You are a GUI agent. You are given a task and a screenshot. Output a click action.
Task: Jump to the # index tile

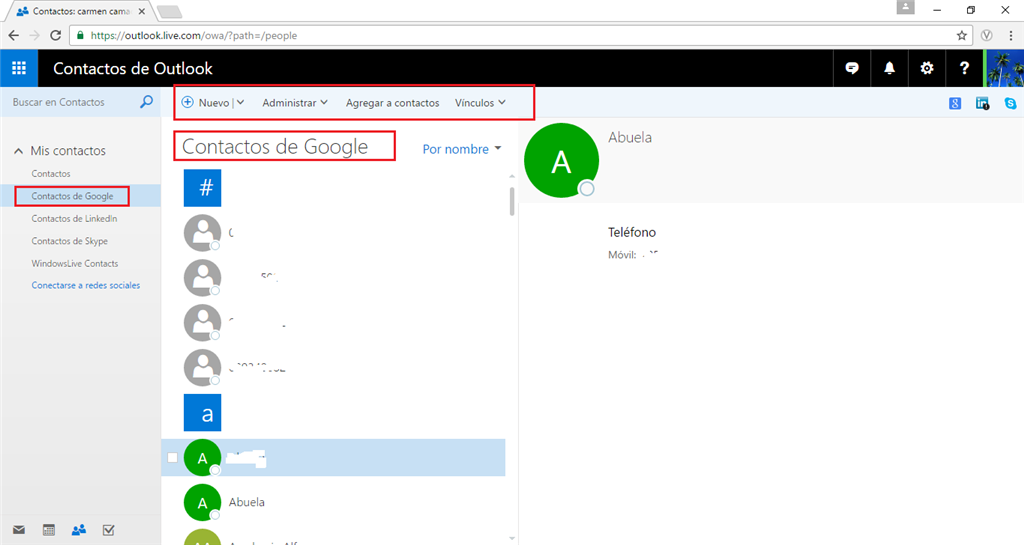point(202,188)
